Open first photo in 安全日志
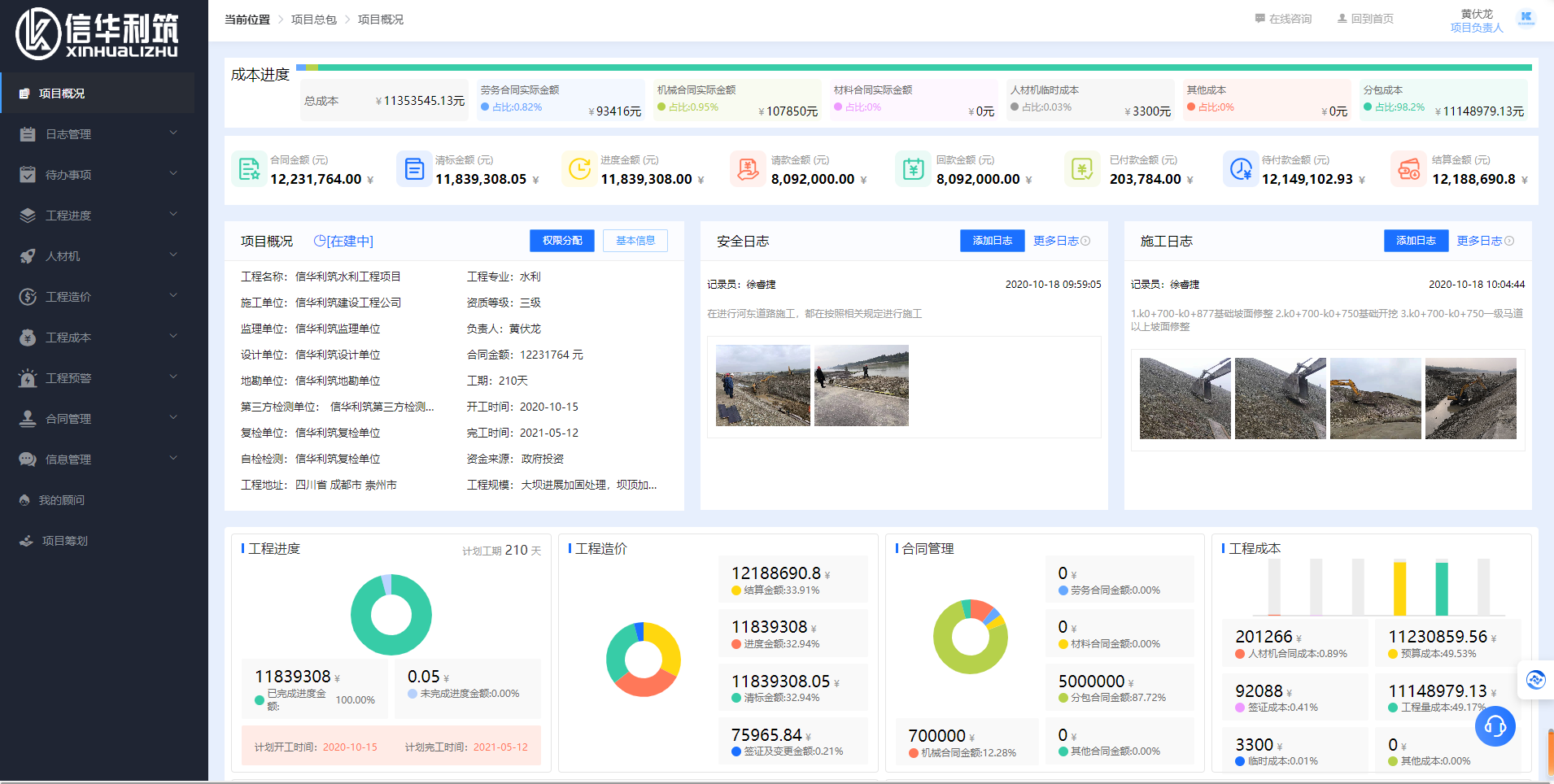Image resolution: width=1554 pixels, height=784 pixels. point(763,385)
